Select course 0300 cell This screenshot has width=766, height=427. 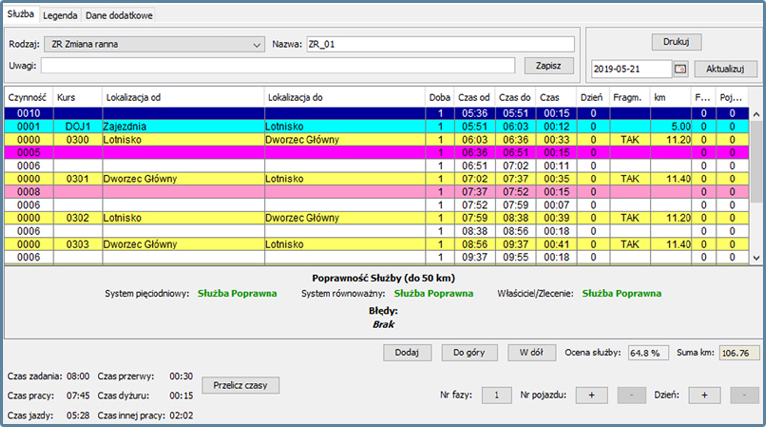(78, 140)
